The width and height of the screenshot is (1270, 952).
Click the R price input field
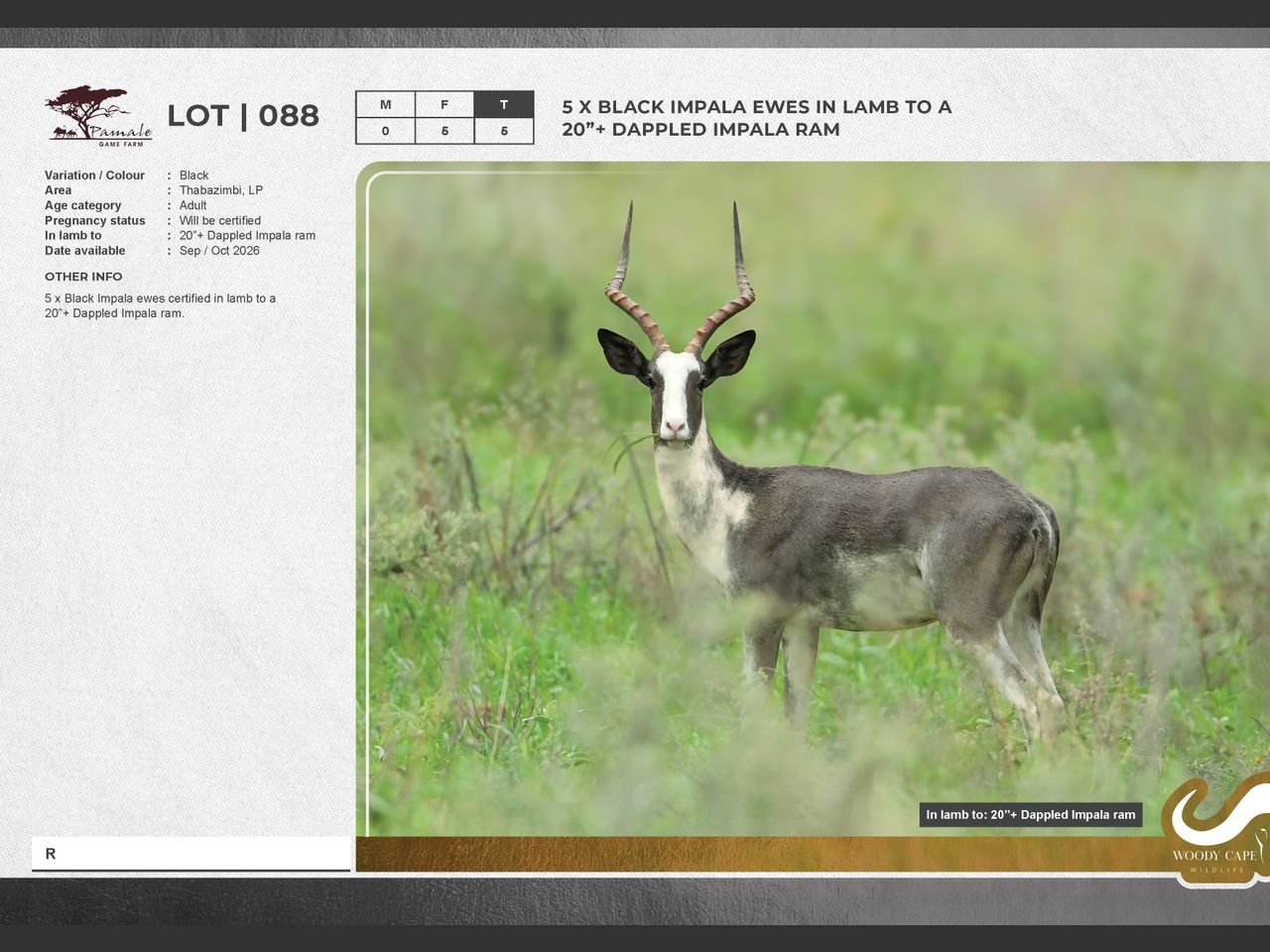click(x=190, y=854)
